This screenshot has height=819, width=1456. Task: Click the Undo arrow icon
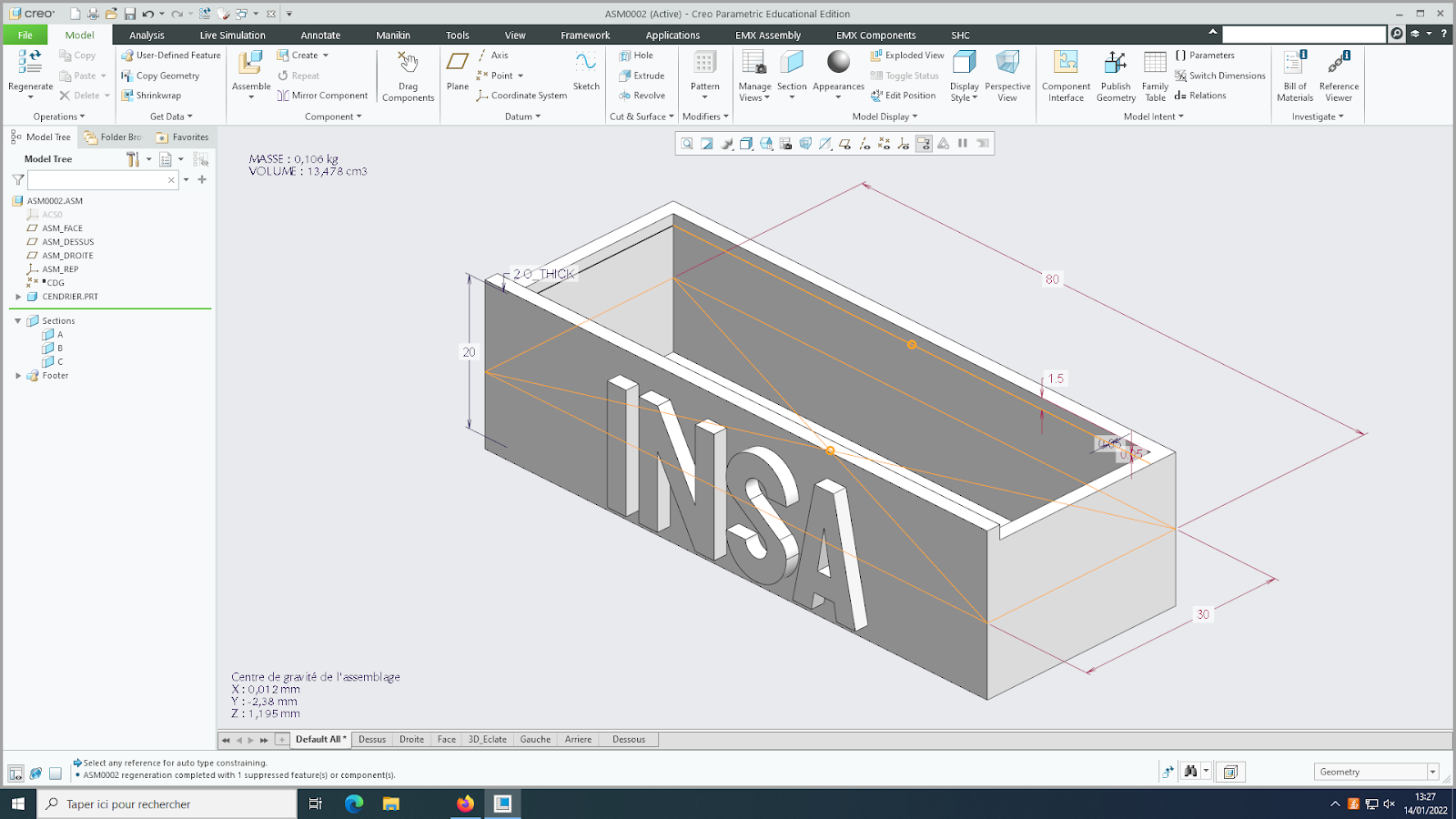click(147, 14)
